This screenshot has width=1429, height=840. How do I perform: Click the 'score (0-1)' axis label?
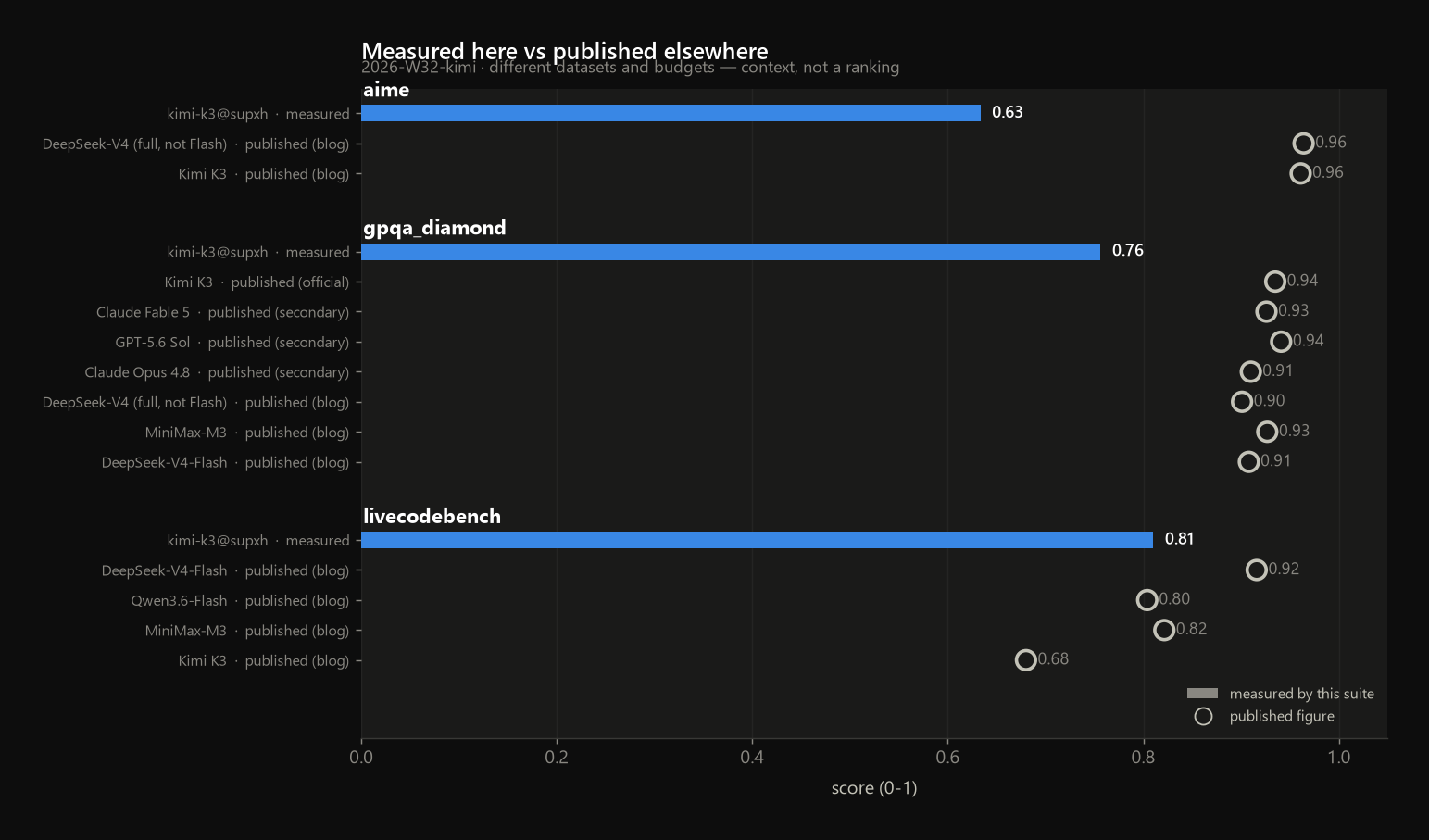coord(874,788)
